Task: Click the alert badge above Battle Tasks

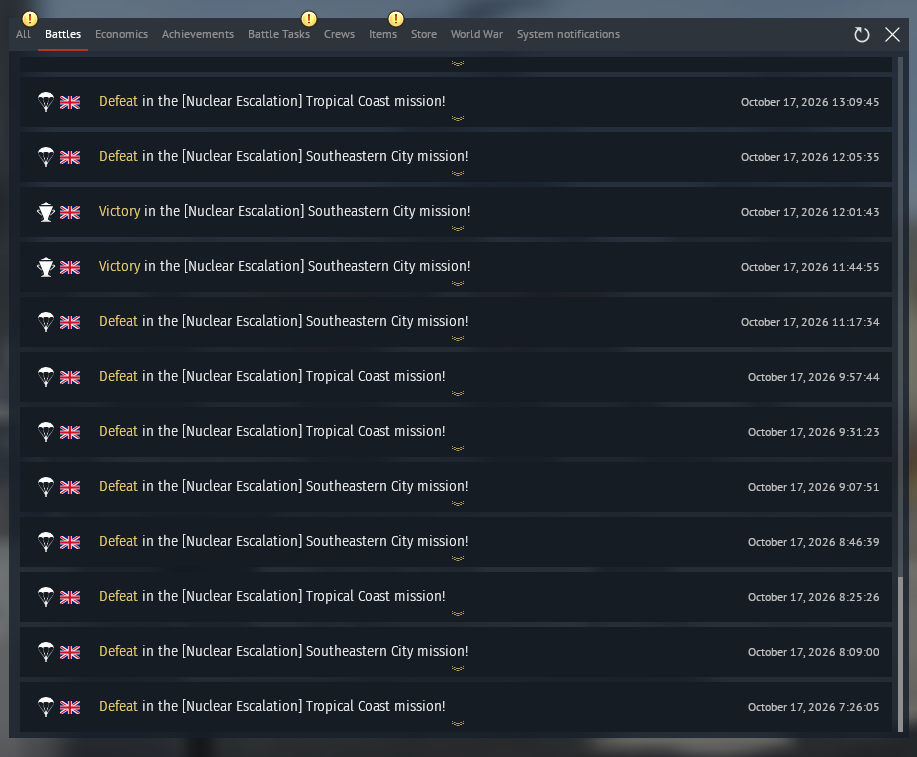Action: tap(309, 19)
